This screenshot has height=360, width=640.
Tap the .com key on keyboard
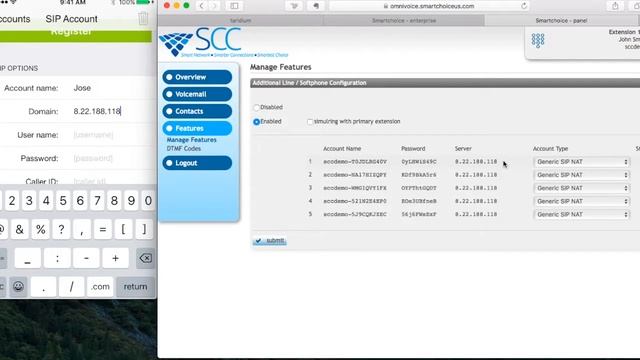[x=100, y=287]
